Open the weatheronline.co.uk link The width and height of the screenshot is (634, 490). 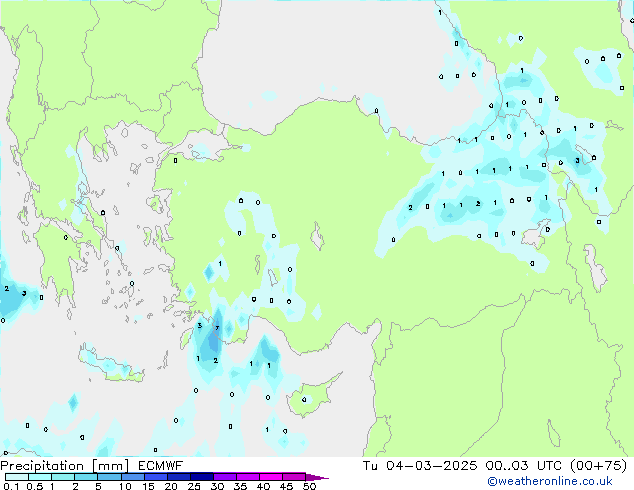(x=550, y=481)
